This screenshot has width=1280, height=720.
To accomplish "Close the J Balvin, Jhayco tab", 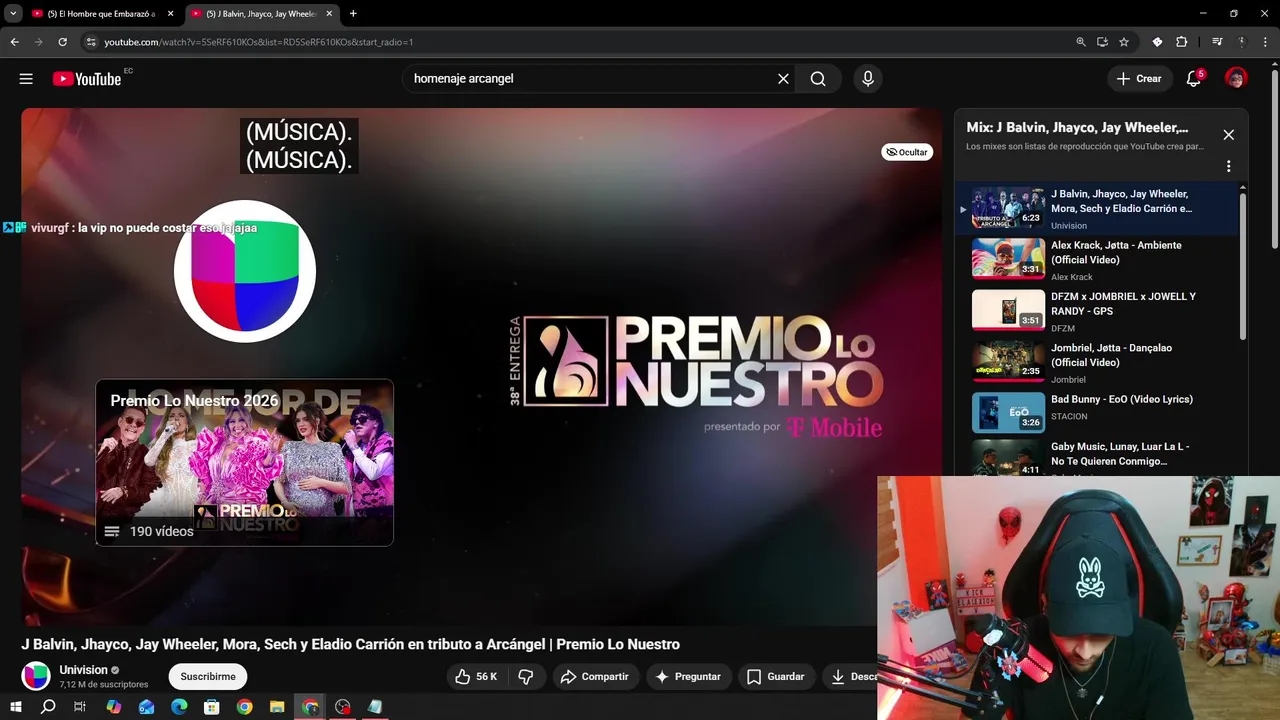I will tap(329, 14).
